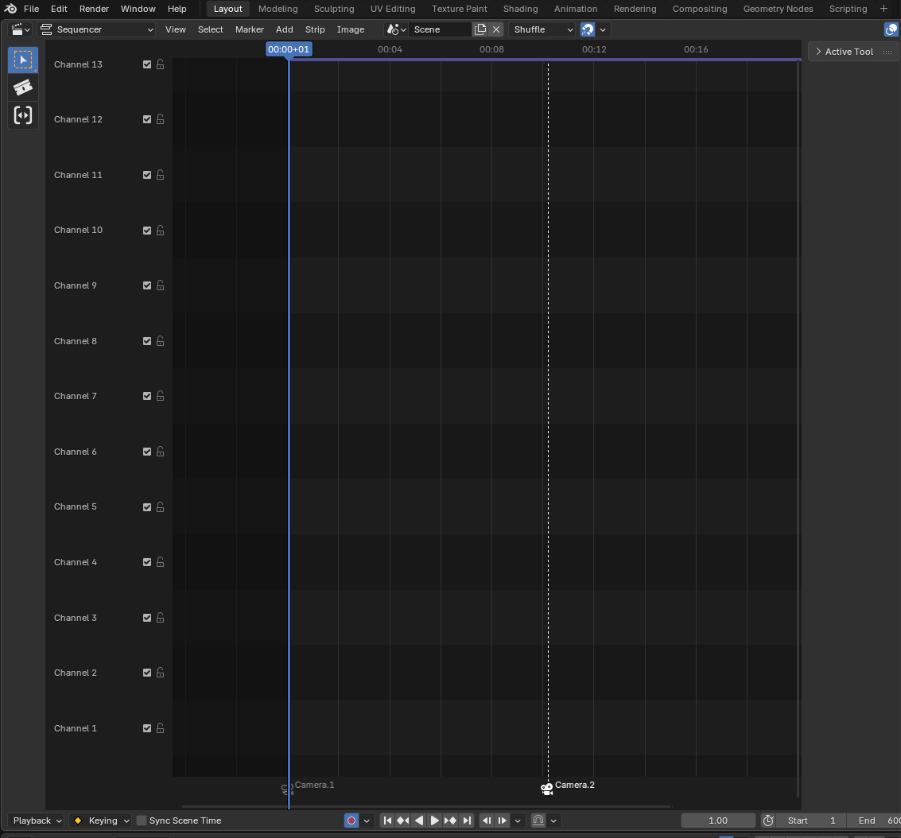Jump playhead to timeline start
This screenshot has width=901, height=838.
[x=387, y=820]
